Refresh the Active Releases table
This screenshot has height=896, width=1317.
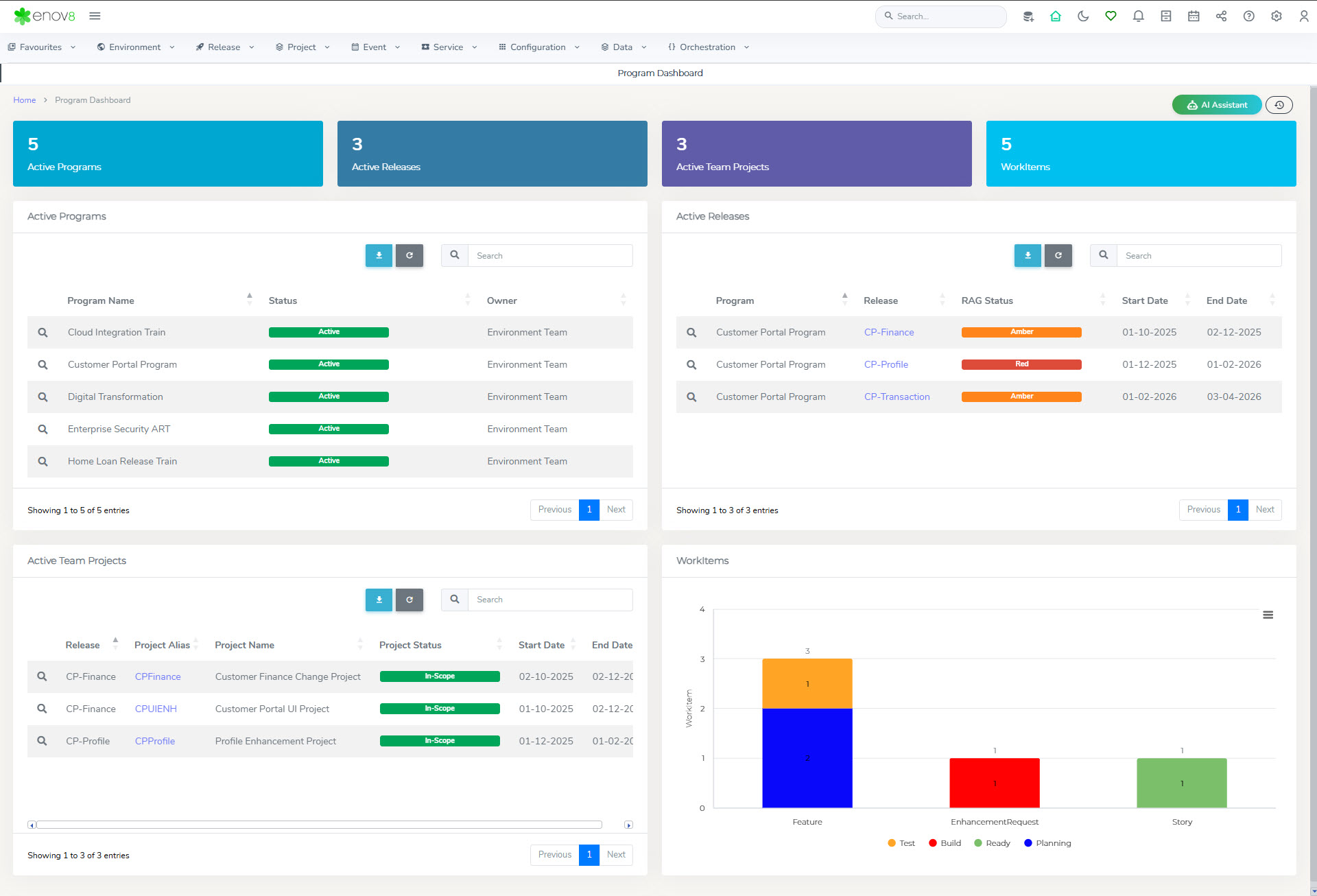[x=1058, y=255]
